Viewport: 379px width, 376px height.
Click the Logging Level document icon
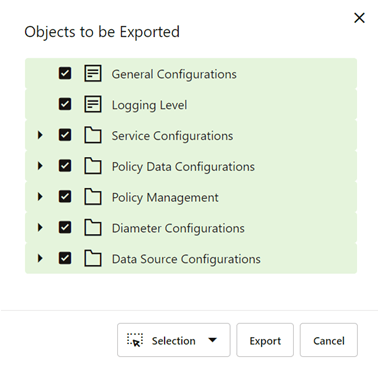[93, 104]
